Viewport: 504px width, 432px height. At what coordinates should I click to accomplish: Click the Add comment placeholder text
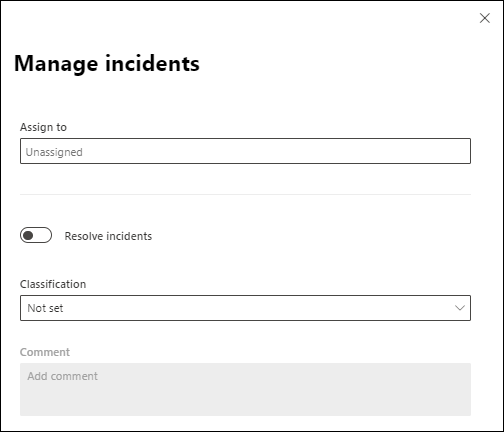tap(63, 376)
